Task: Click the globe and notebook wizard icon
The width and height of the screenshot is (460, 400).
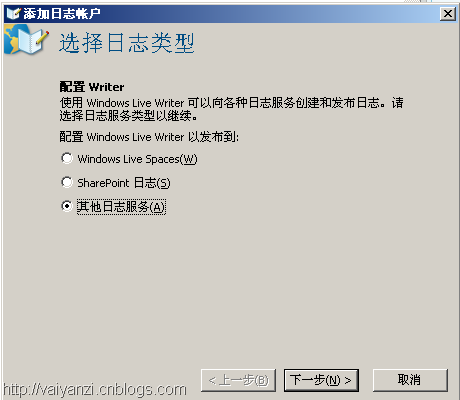Action: (x=27, y=41)
